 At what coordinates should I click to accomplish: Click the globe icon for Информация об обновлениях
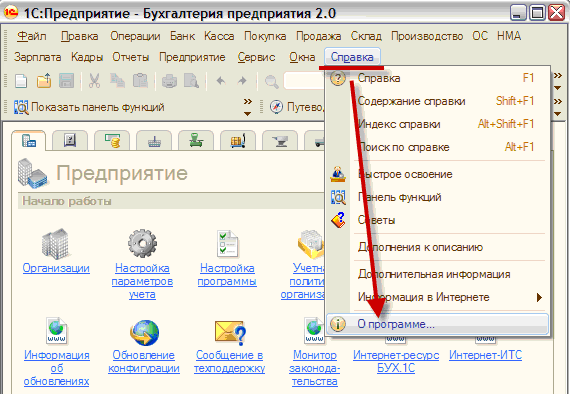click(x=56, y=330)
